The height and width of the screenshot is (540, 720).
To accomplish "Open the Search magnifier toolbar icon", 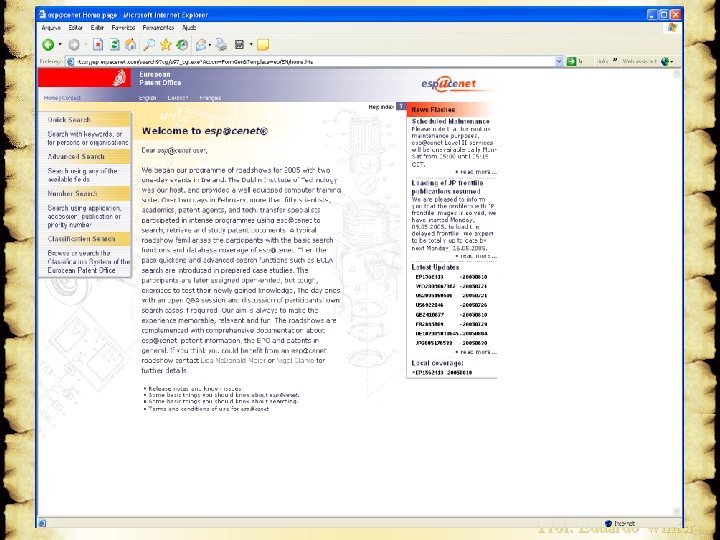I will [x=149, y=45].
